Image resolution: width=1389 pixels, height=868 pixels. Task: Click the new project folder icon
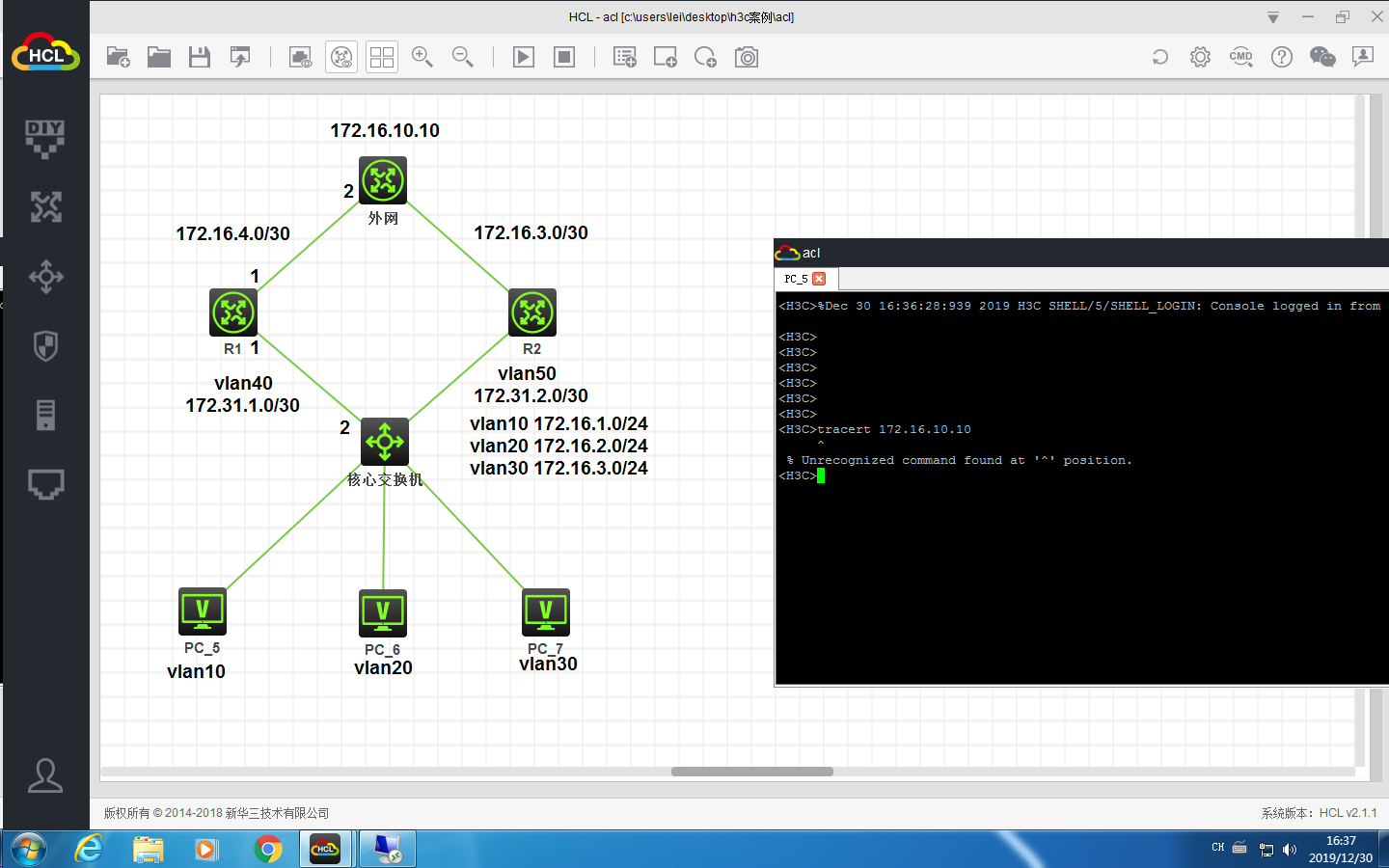(x=118, y=57)
